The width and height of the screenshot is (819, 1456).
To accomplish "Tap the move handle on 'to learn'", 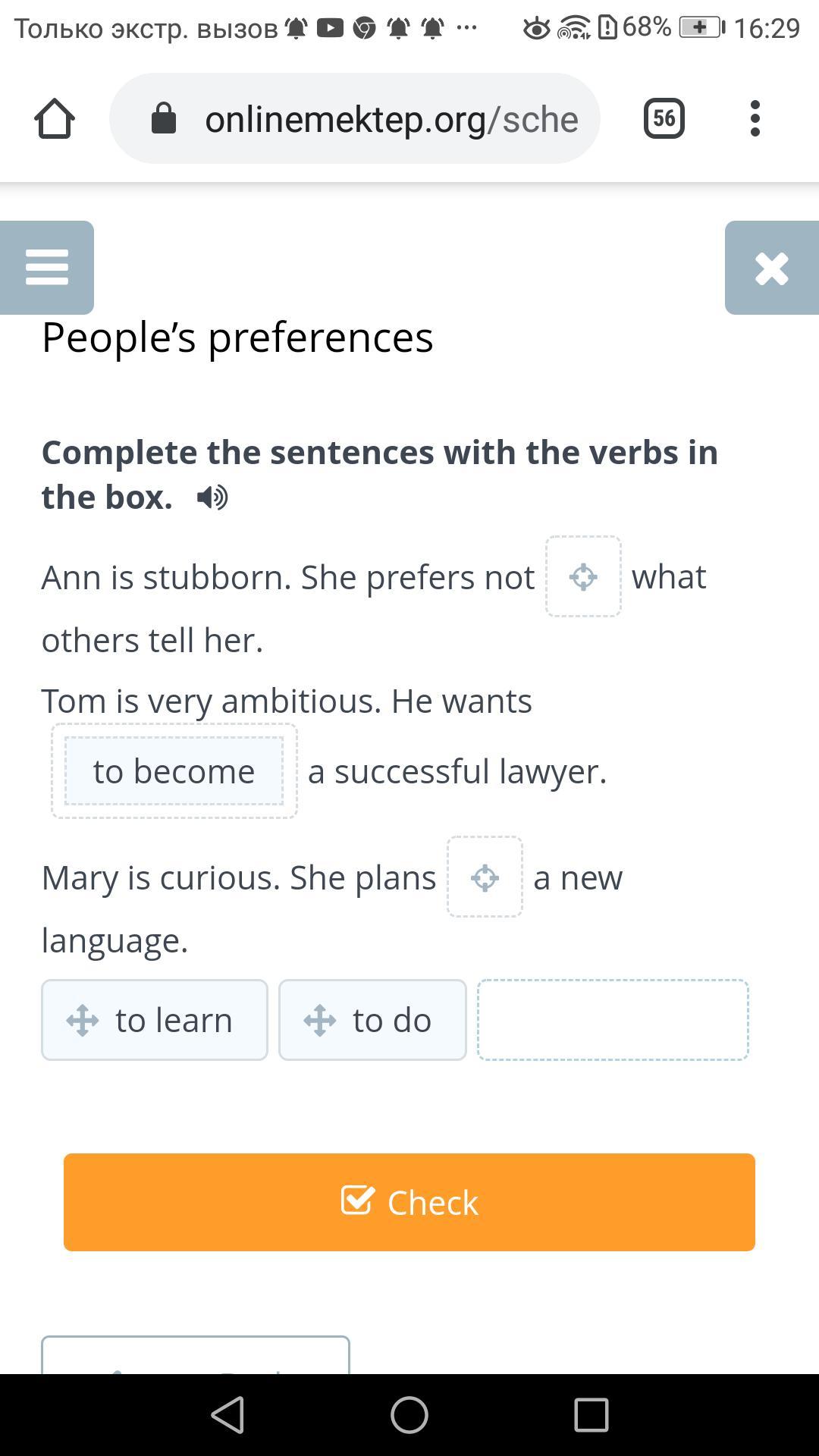I will coord(82,1020).
